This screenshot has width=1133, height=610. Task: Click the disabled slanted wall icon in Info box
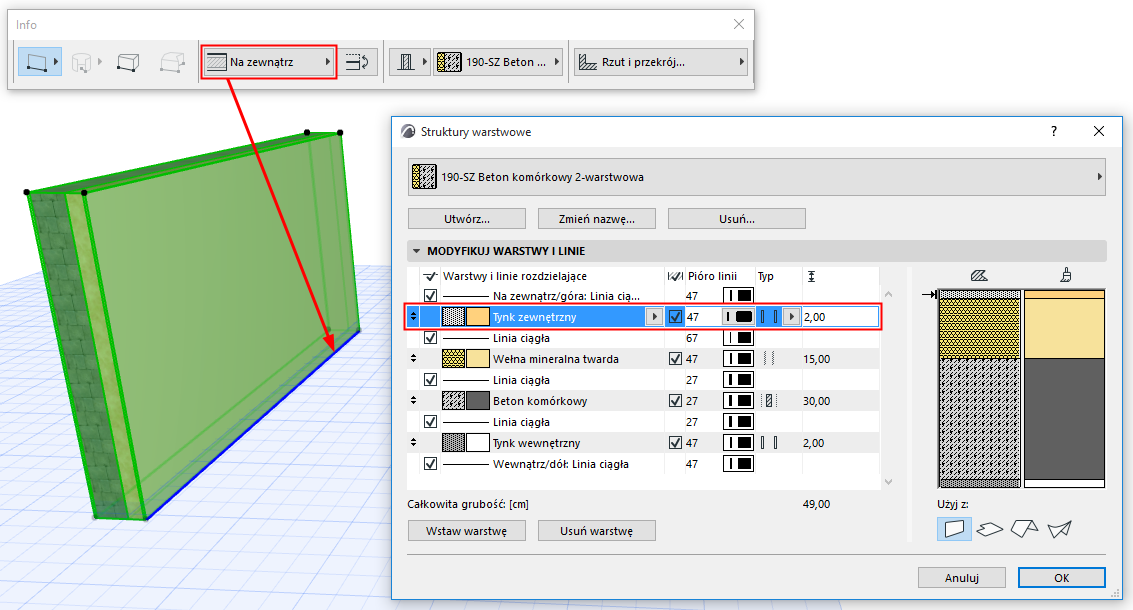172,62
